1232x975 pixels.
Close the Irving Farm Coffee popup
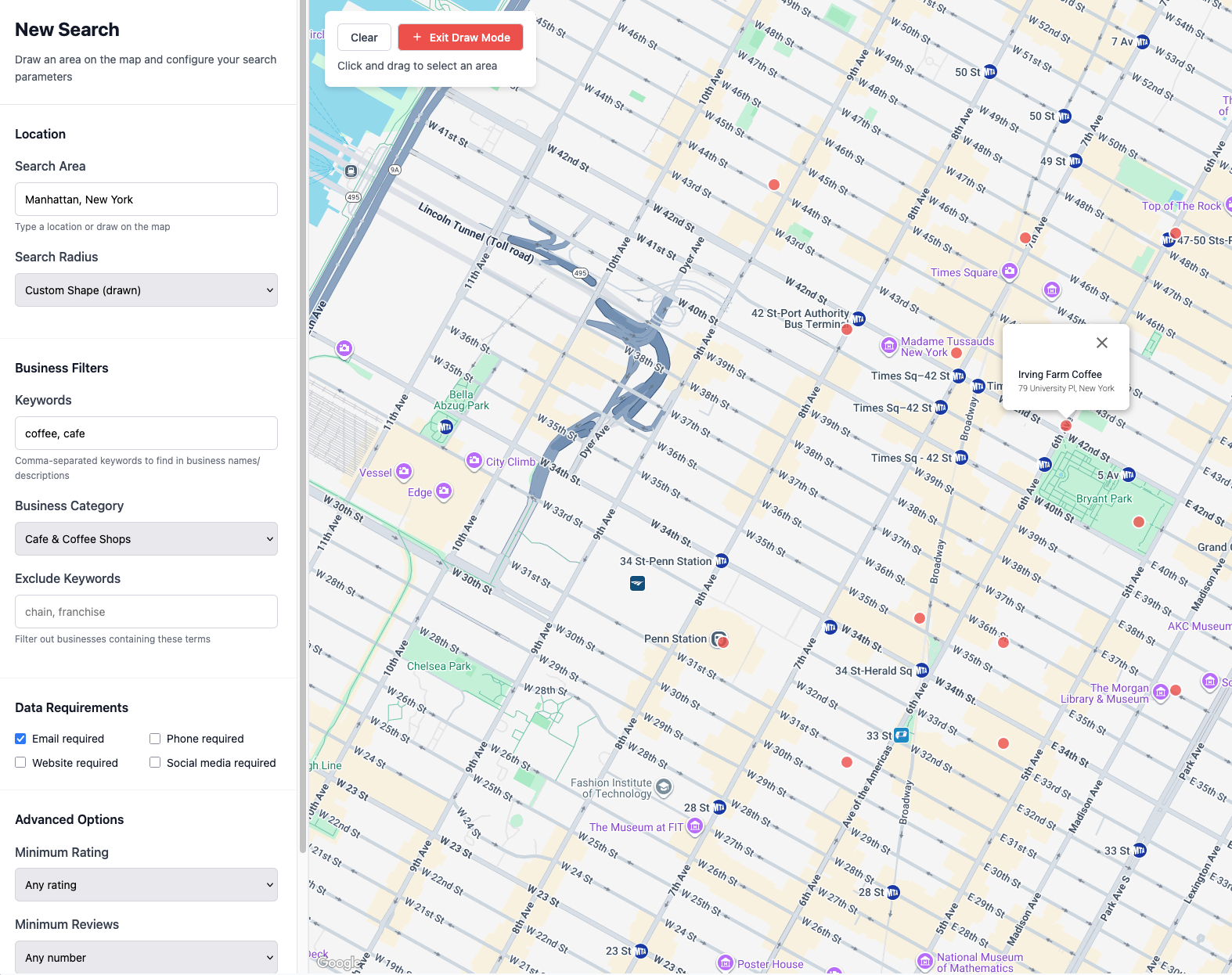(x=1101, y=343)
